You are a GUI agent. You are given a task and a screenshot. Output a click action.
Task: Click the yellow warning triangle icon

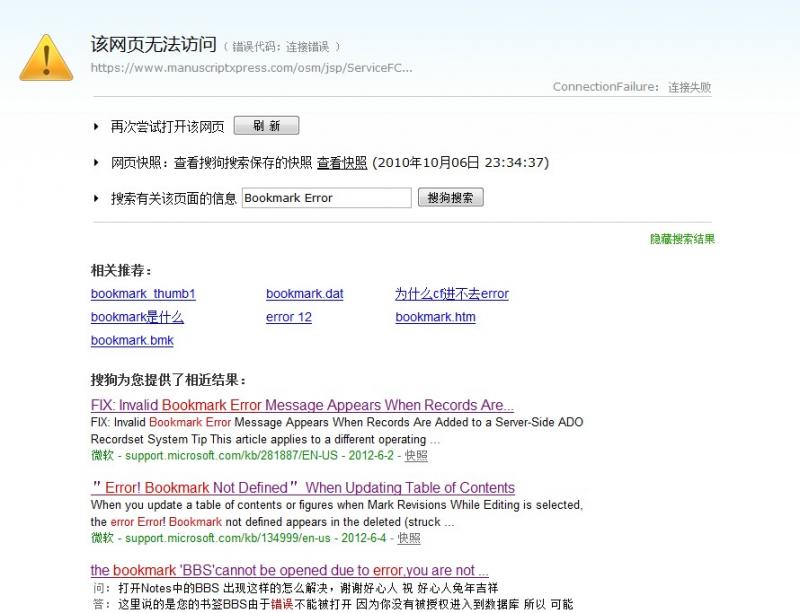click(46, 58)
